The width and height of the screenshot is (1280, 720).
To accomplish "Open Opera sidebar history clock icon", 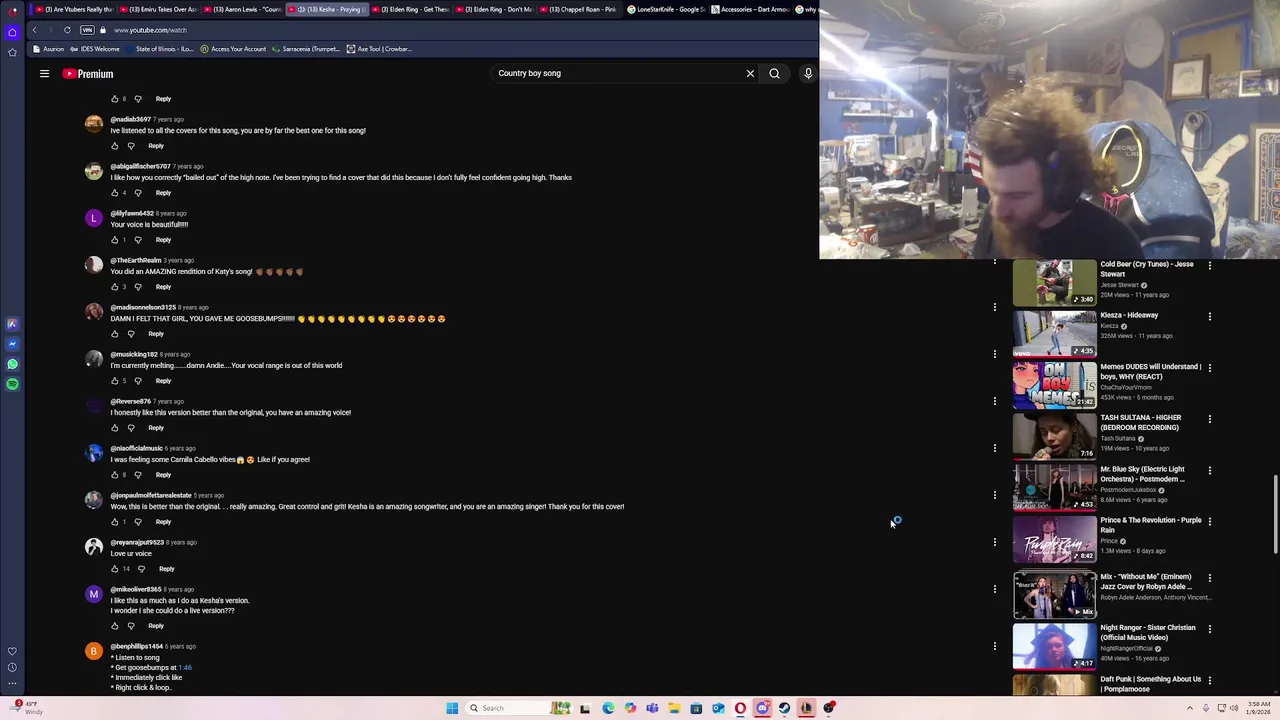I will [x=12, y=667].
